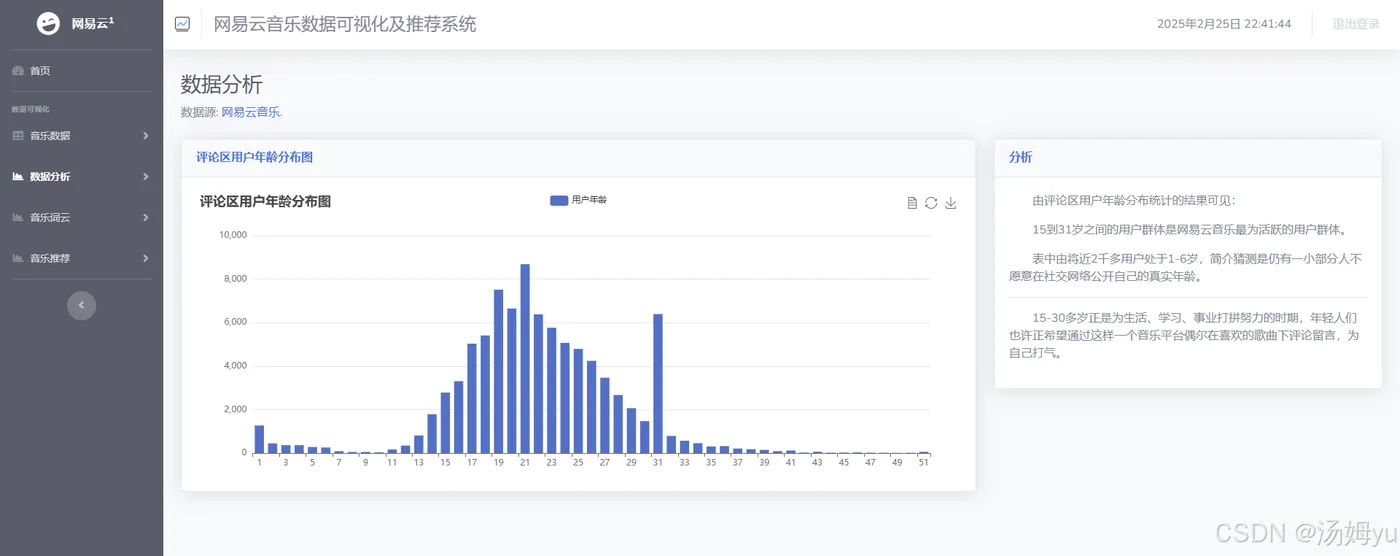
Task: Click the 8,000 y-axis label
Action: (235, 278)
